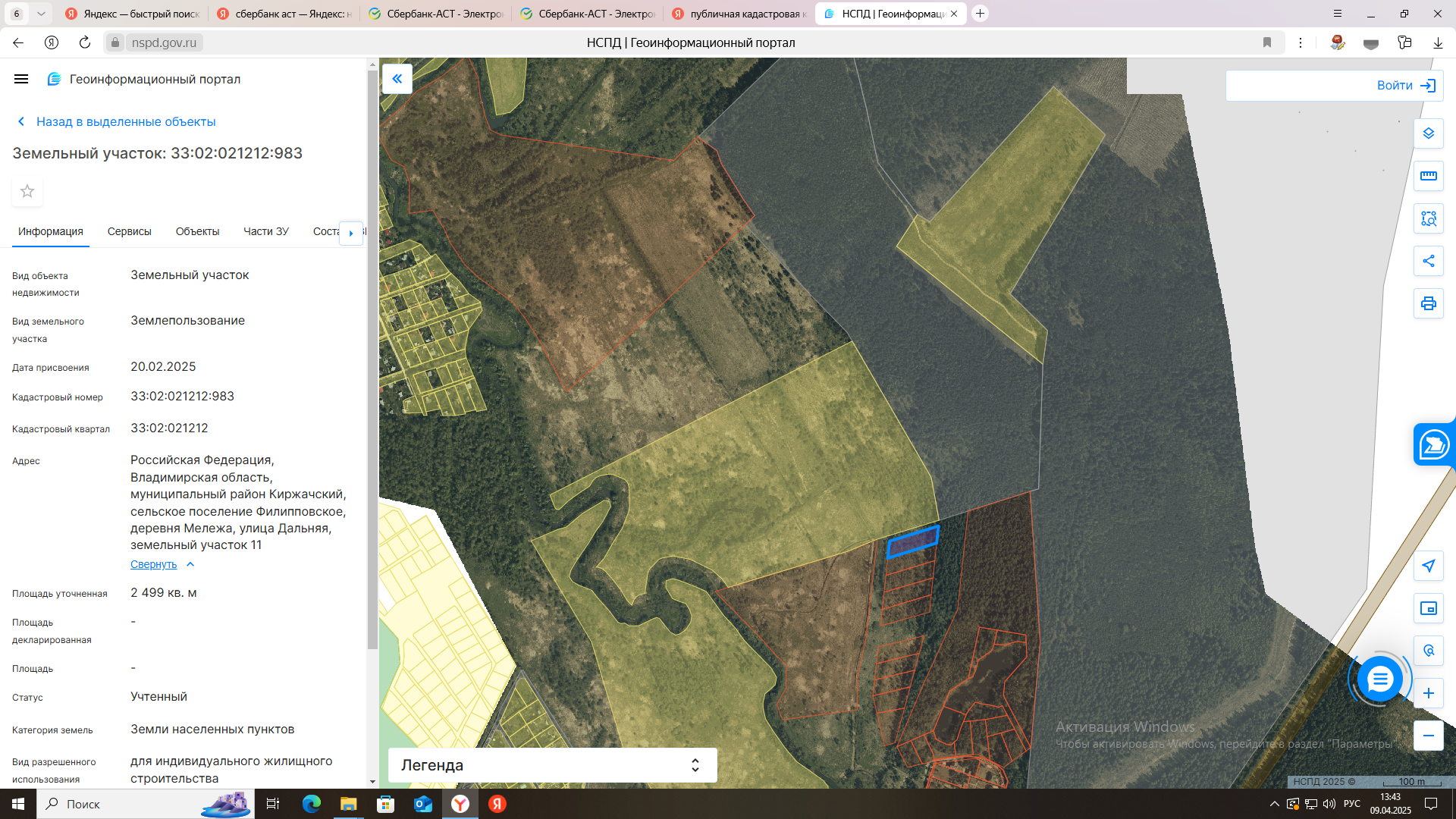Viewport: 1456px width, 819px height.
Task: Open the map layers icon
Action: coord(1428,133)
